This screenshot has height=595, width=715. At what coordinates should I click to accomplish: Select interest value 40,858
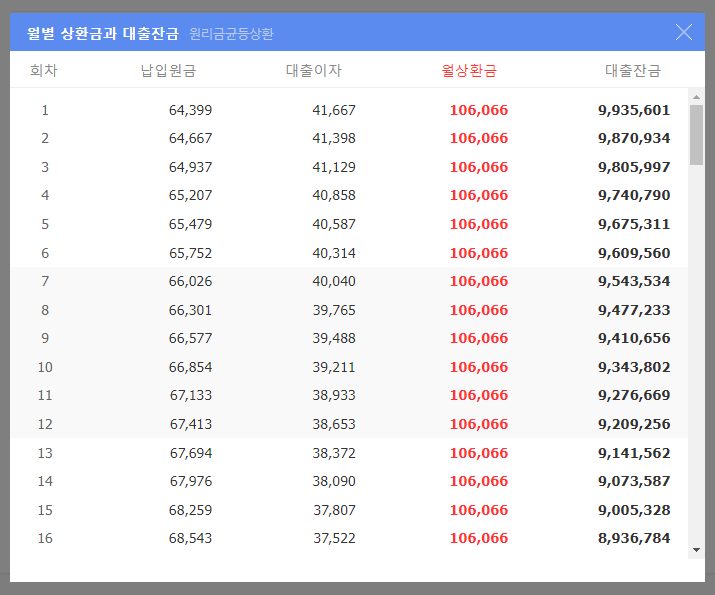coord(334,195)
